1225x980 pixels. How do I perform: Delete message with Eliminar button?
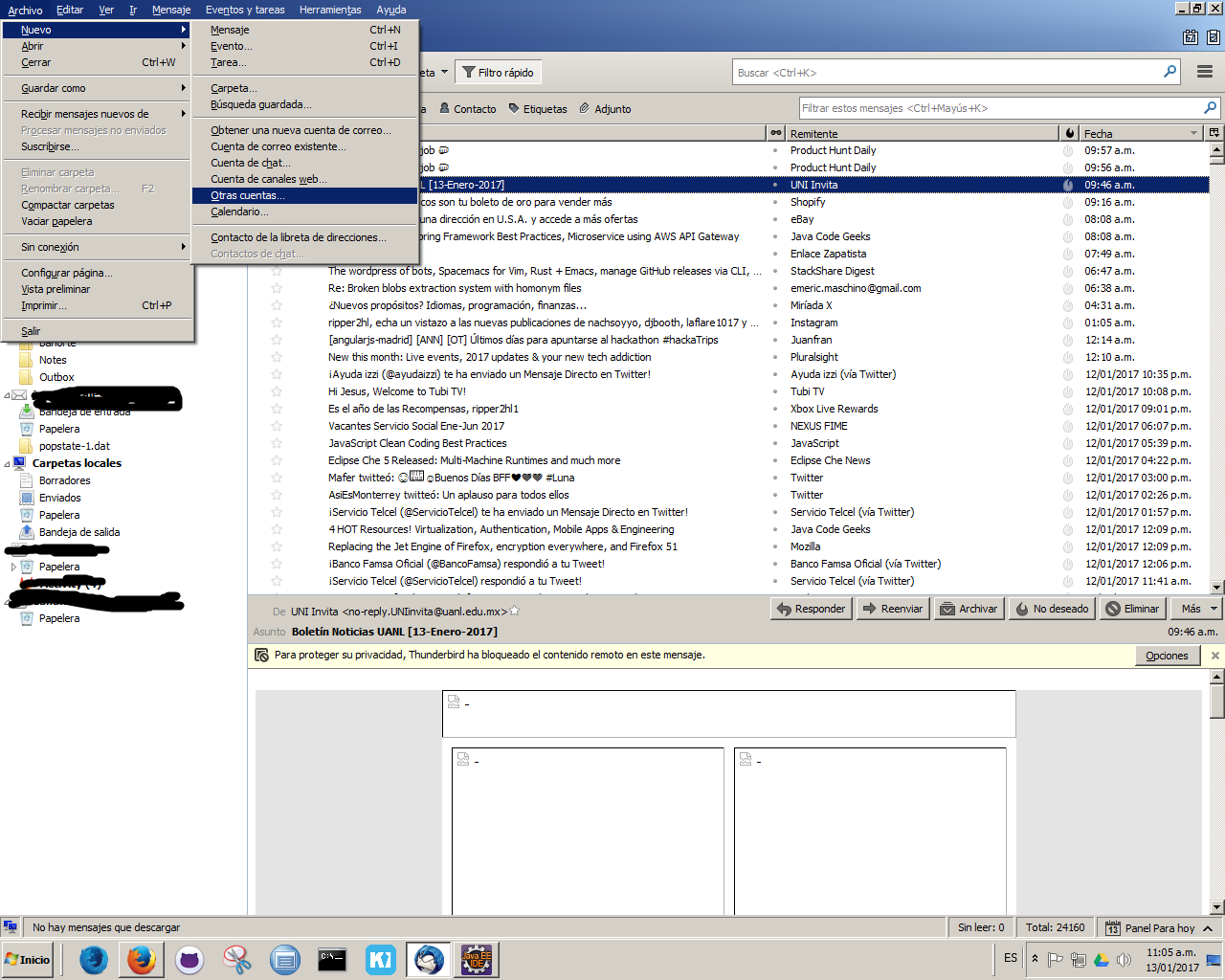pos(1132,609)
